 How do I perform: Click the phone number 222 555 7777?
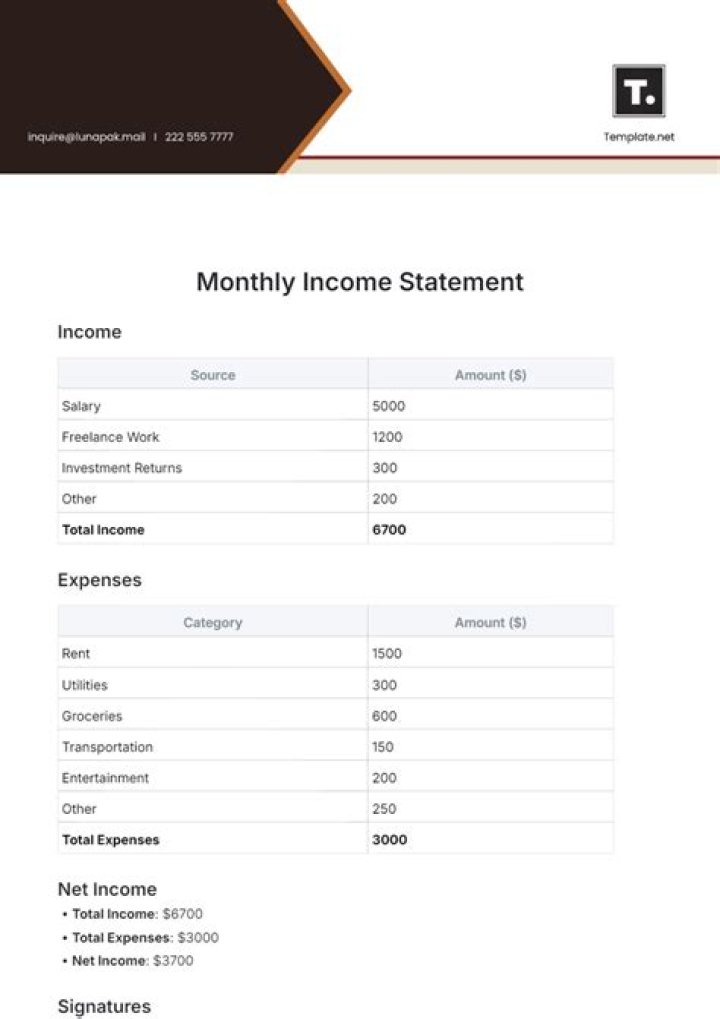[199, 137]
